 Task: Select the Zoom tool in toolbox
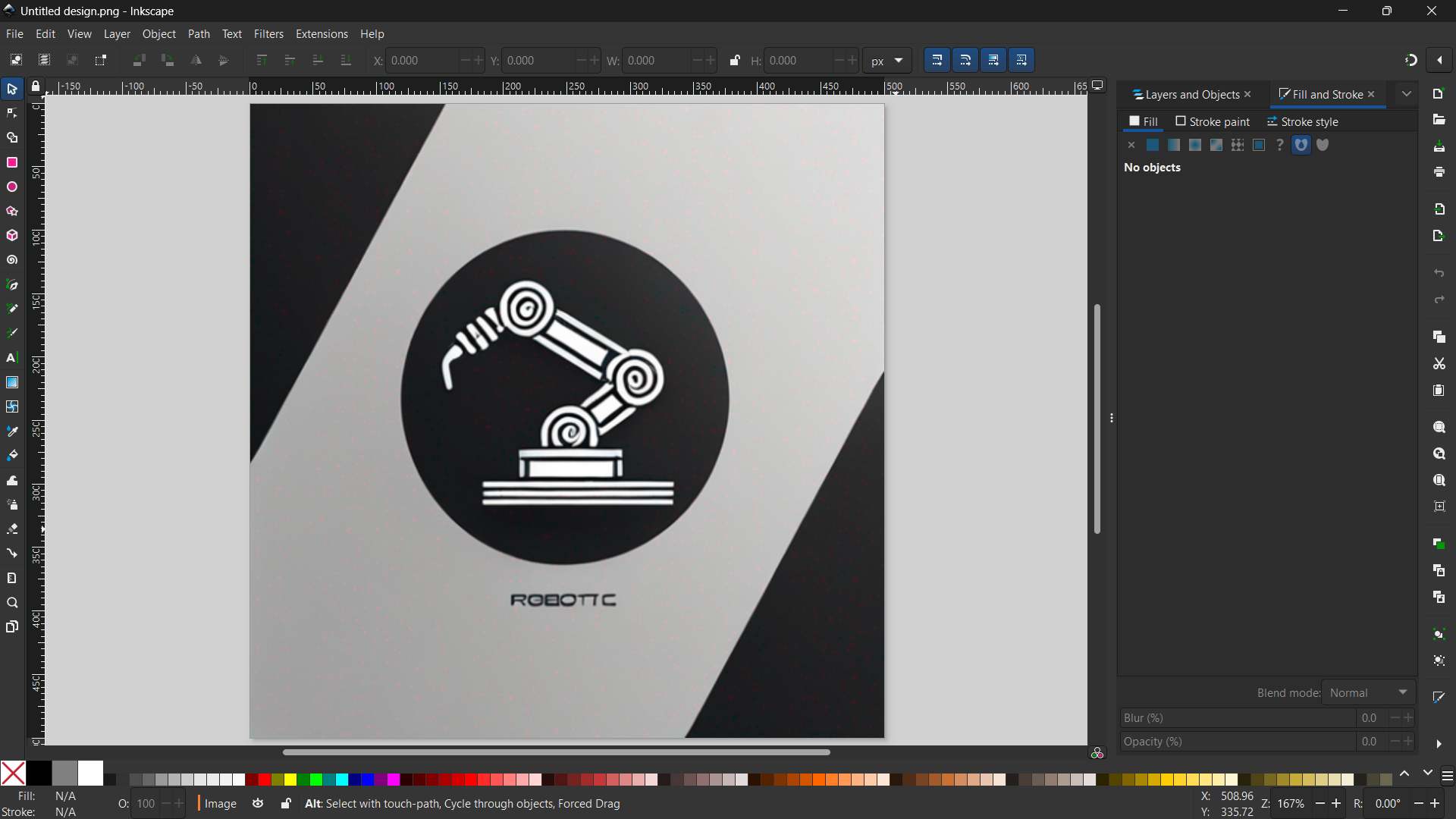tap(12, 603)
